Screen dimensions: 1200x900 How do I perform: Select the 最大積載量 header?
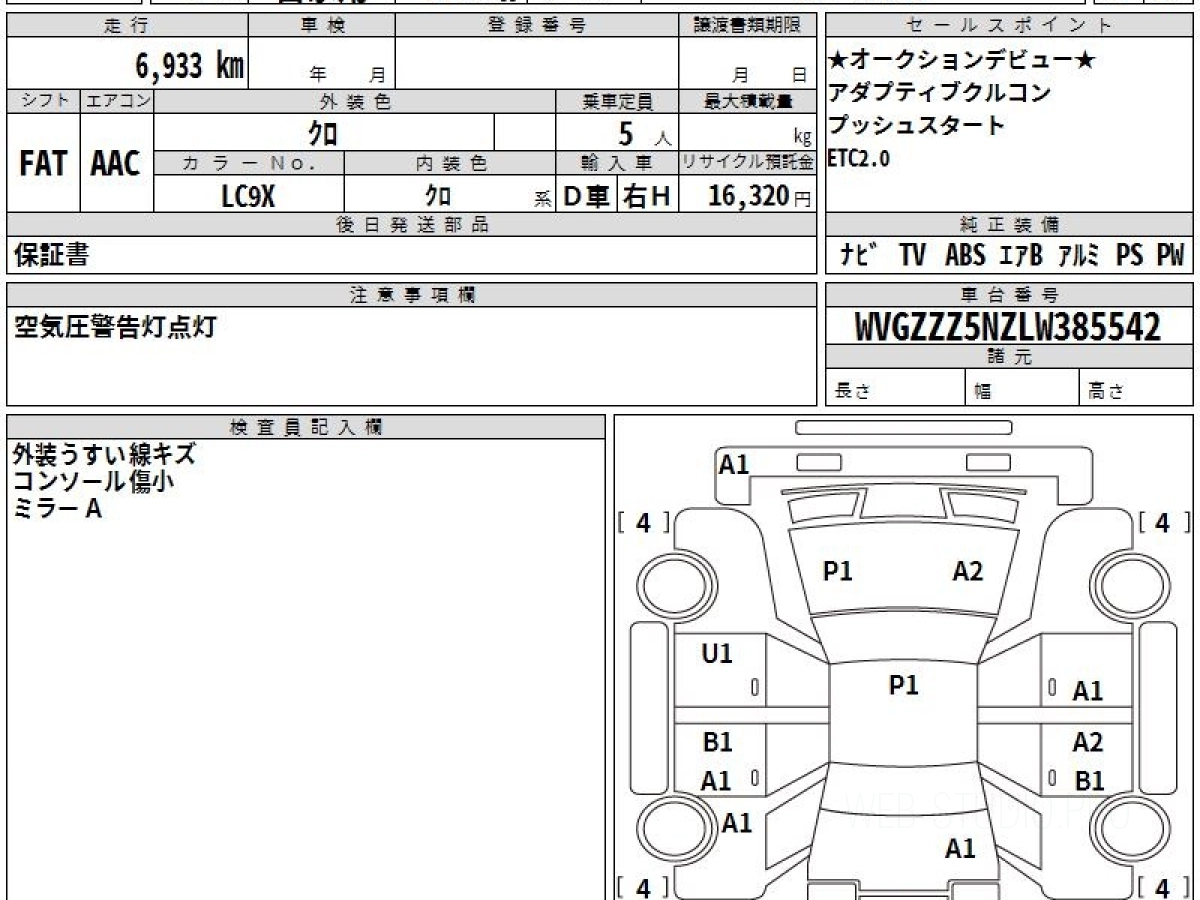(x=748, y=101)
